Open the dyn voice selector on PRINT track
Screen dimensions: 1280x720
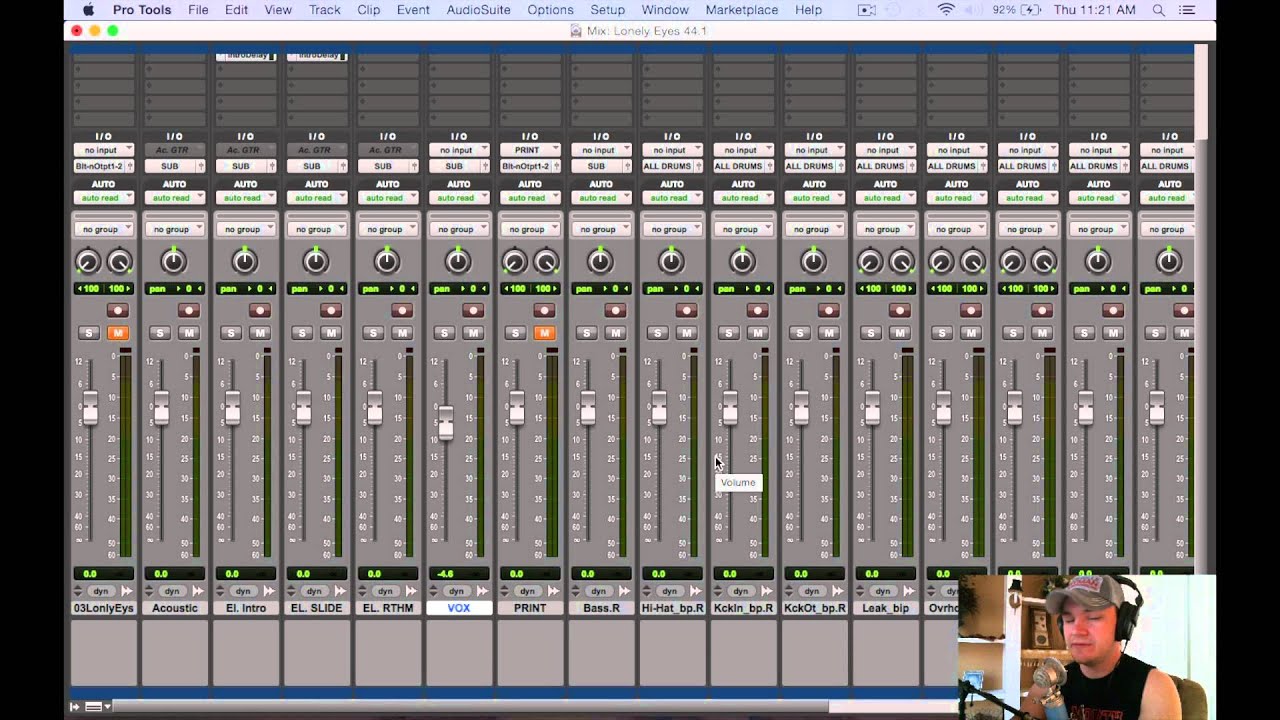click(529, 591)
